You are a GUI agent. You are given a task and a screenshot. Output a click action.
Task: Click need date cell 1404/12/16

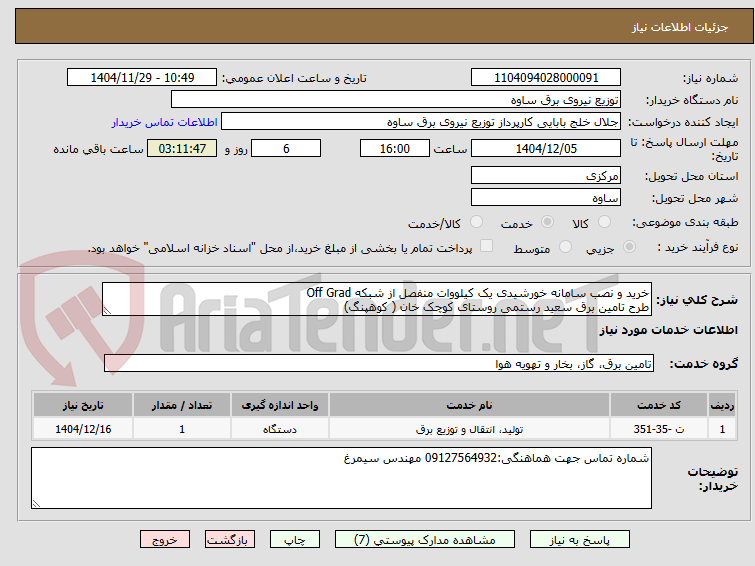click(x=83, y=429)
